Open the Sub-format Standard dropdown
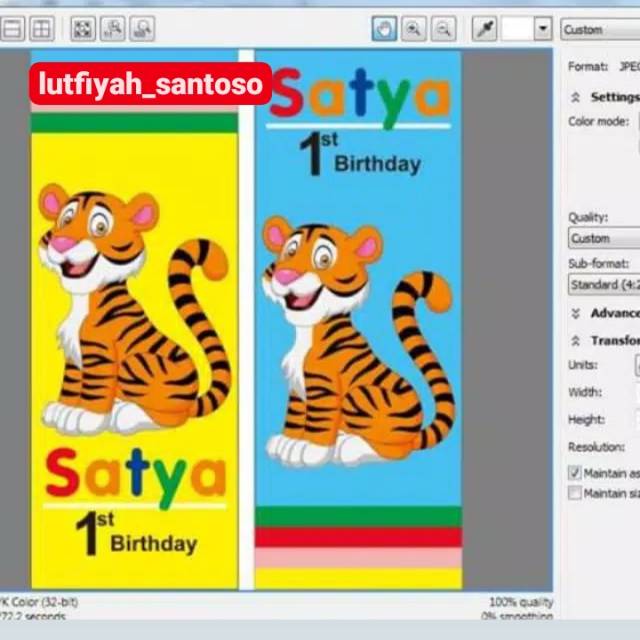 click(x=604, y=284)
